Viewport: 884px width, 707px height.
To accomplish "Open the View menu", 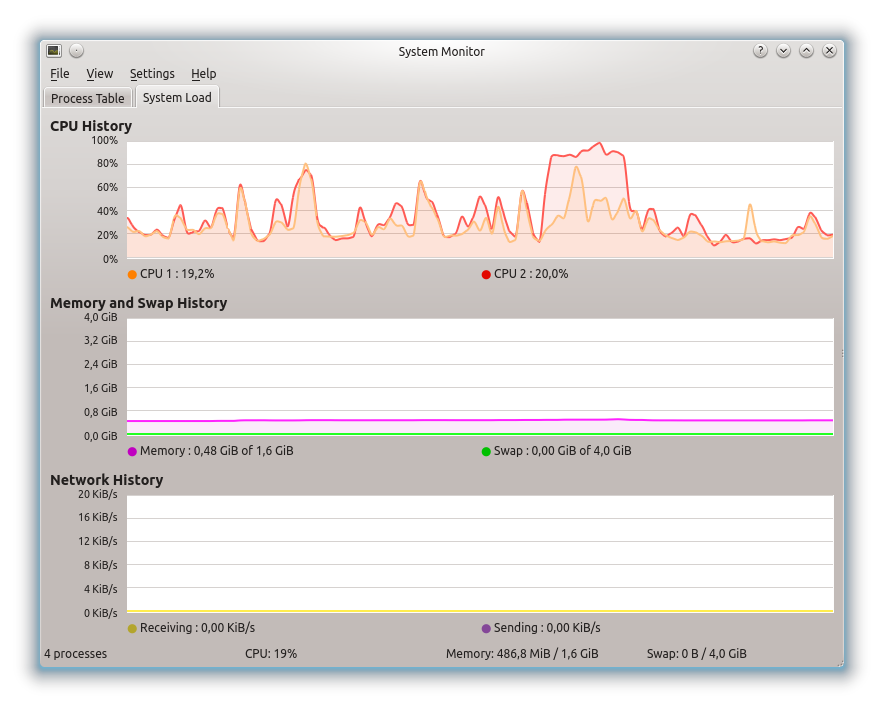I will (x=99, y=74).
